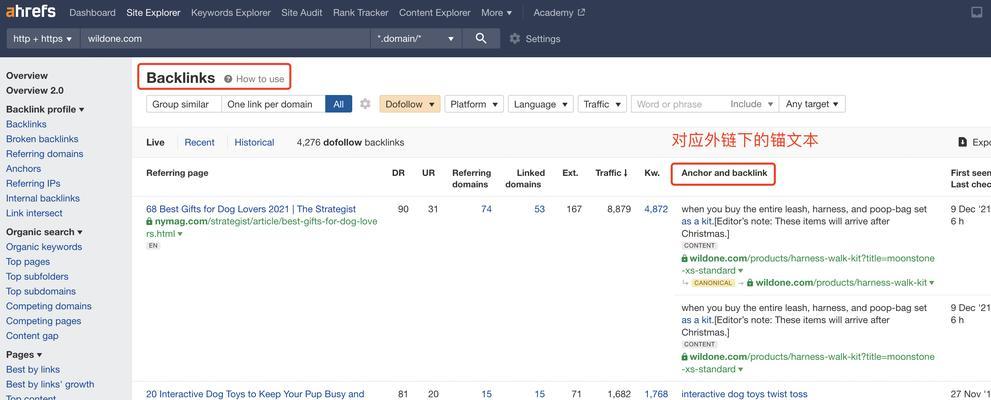
Task: Click the domain input with wildone.com
Action: (x=225, y=39)
